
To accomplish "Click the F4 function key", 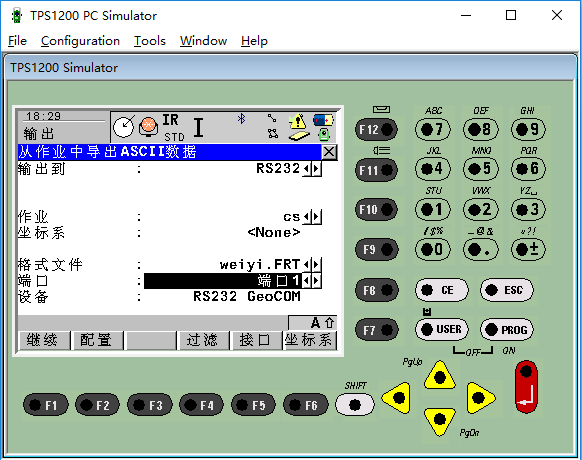I will point(201,405).
